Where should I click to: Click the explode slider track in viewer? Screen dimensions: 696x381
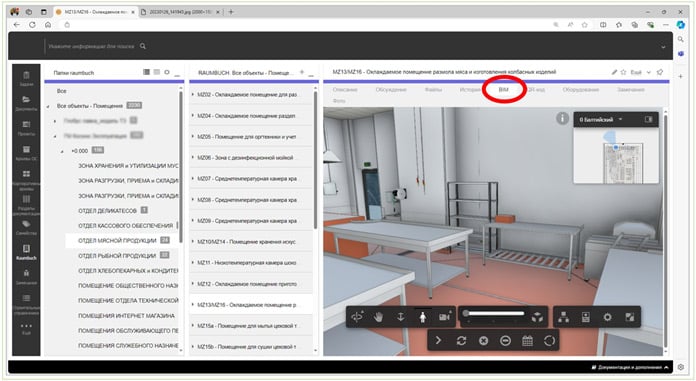tap(496, 314)
